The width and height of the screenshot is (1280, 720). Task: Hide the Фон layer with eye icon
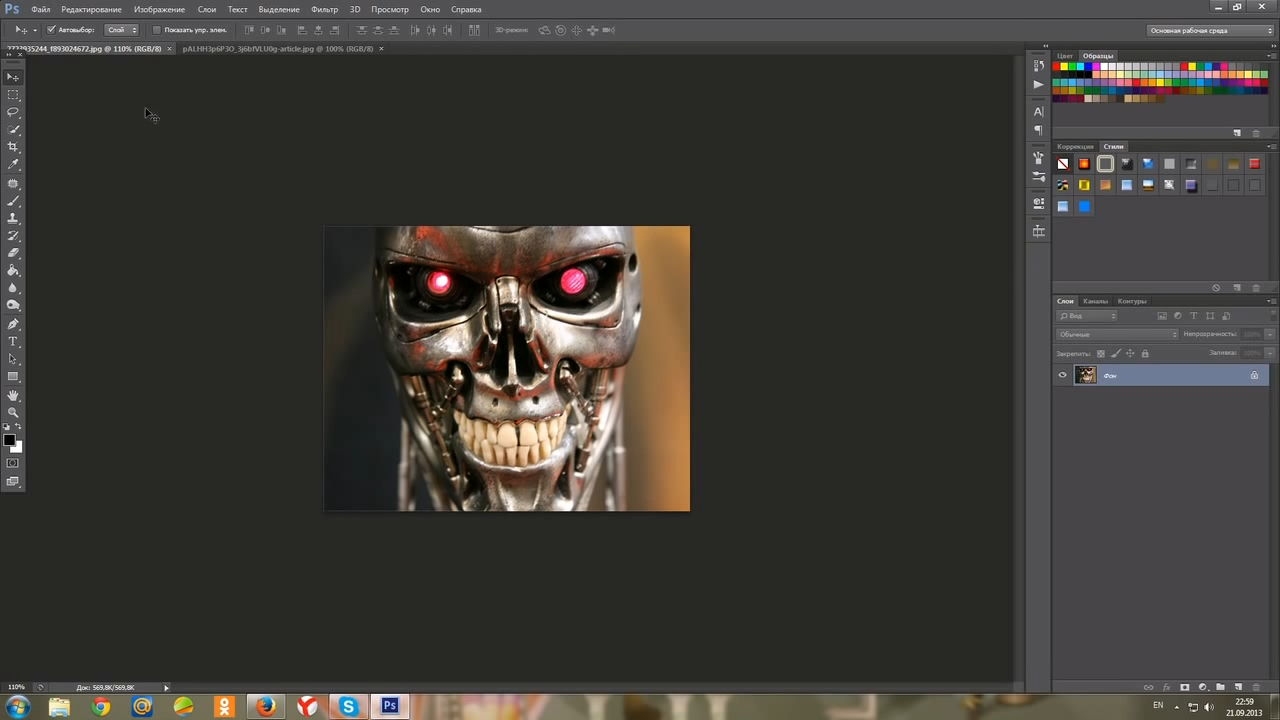coord(1062,375)
